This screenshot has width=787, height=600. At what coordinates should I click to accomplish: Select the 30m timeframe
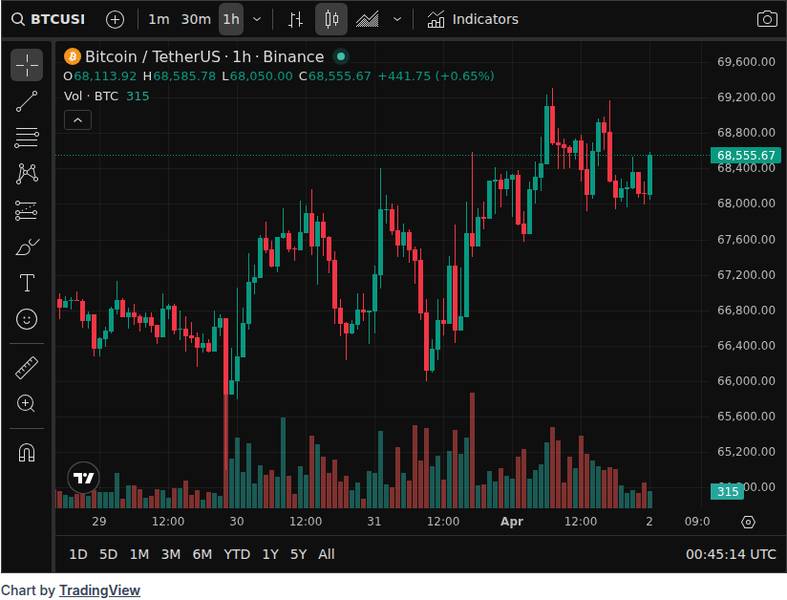[196, 20]
